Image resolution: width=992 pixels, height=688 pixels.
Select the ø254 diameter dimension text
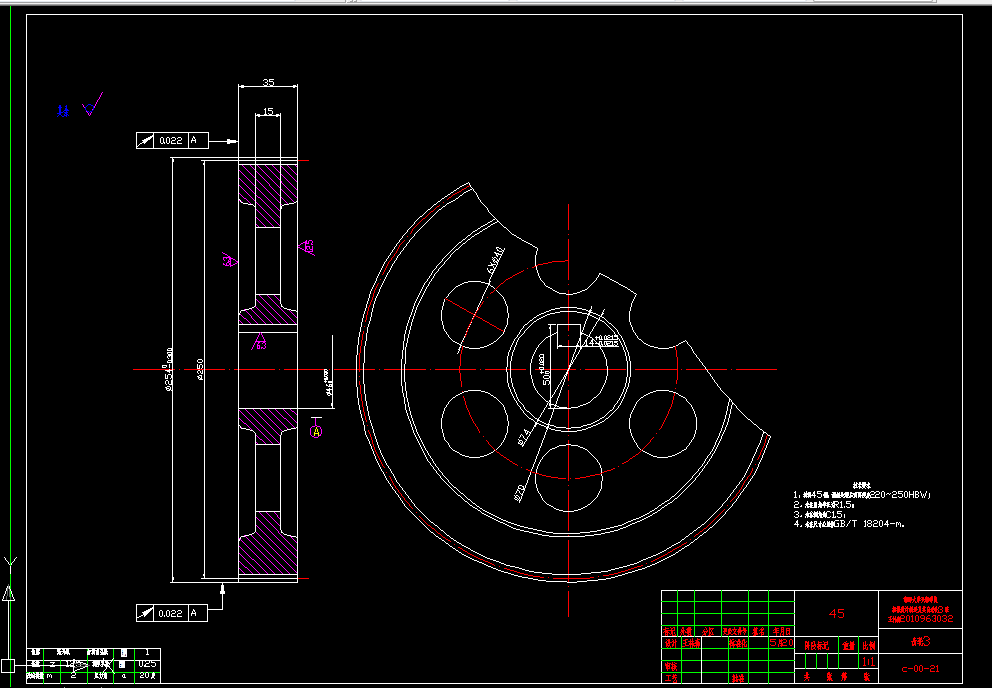[168, 370]
